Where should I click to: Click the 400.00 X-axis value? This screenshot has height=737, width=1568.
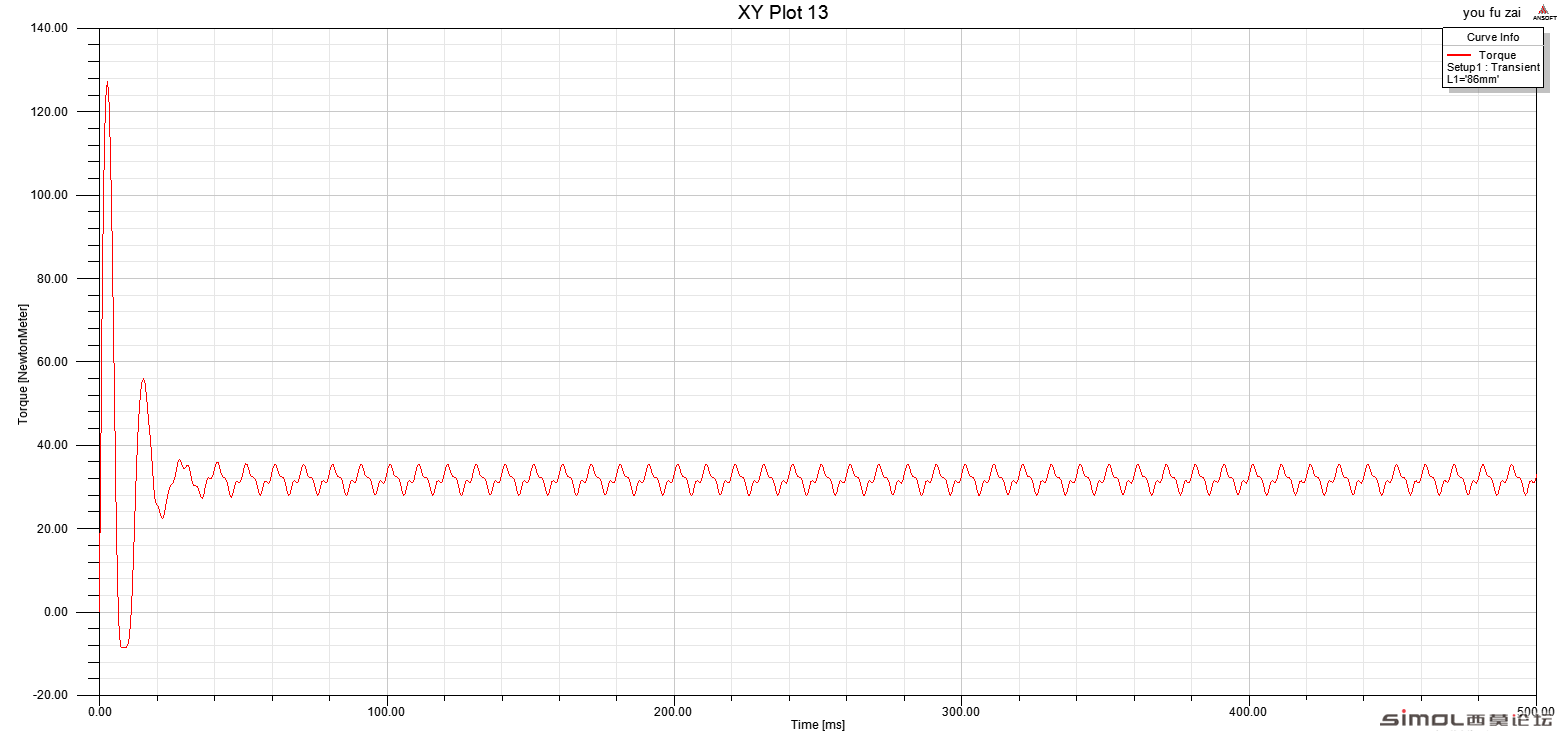[1248, 712]
